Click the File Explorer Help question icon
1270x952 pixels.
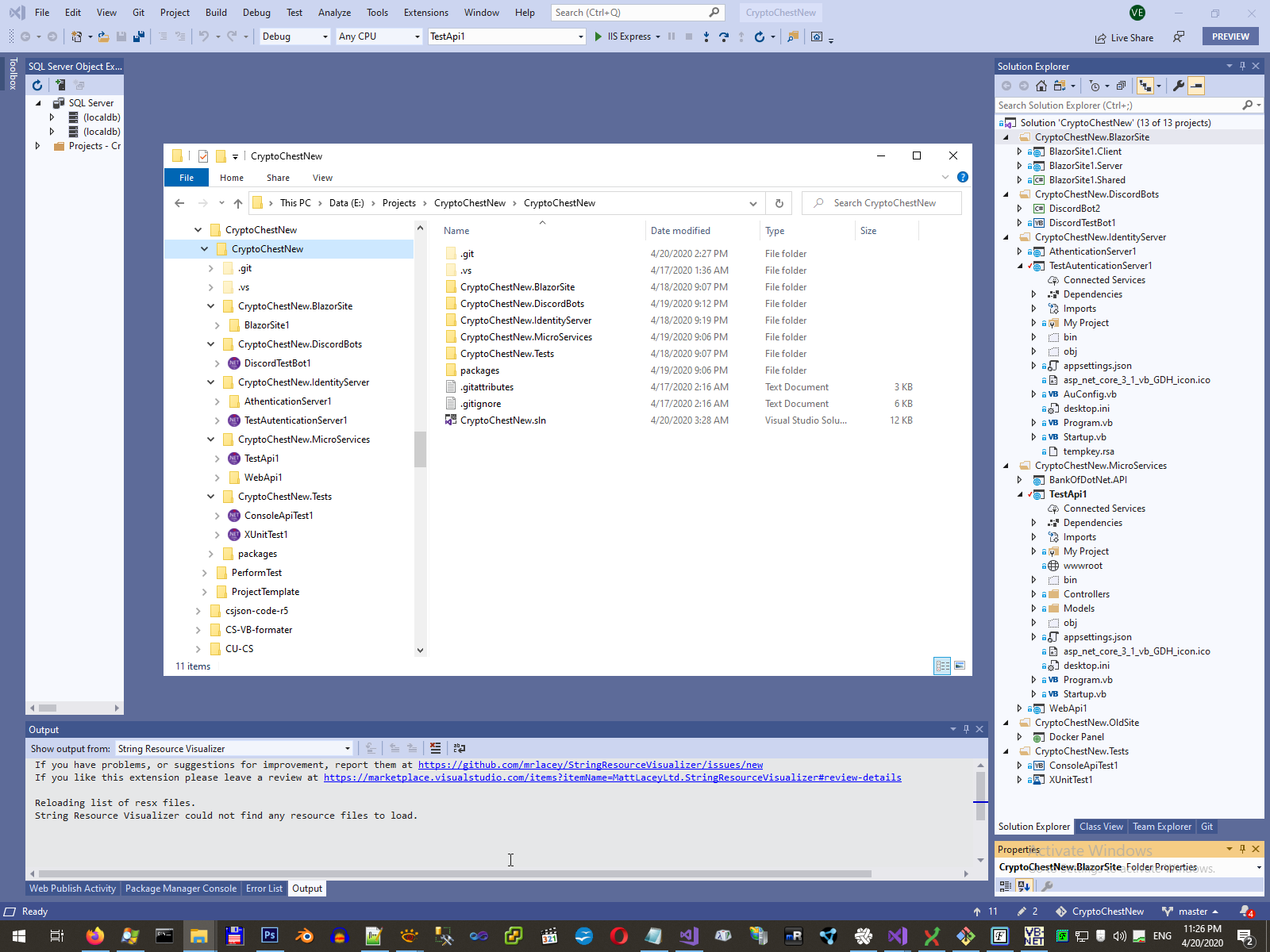[x=963, y=177]
